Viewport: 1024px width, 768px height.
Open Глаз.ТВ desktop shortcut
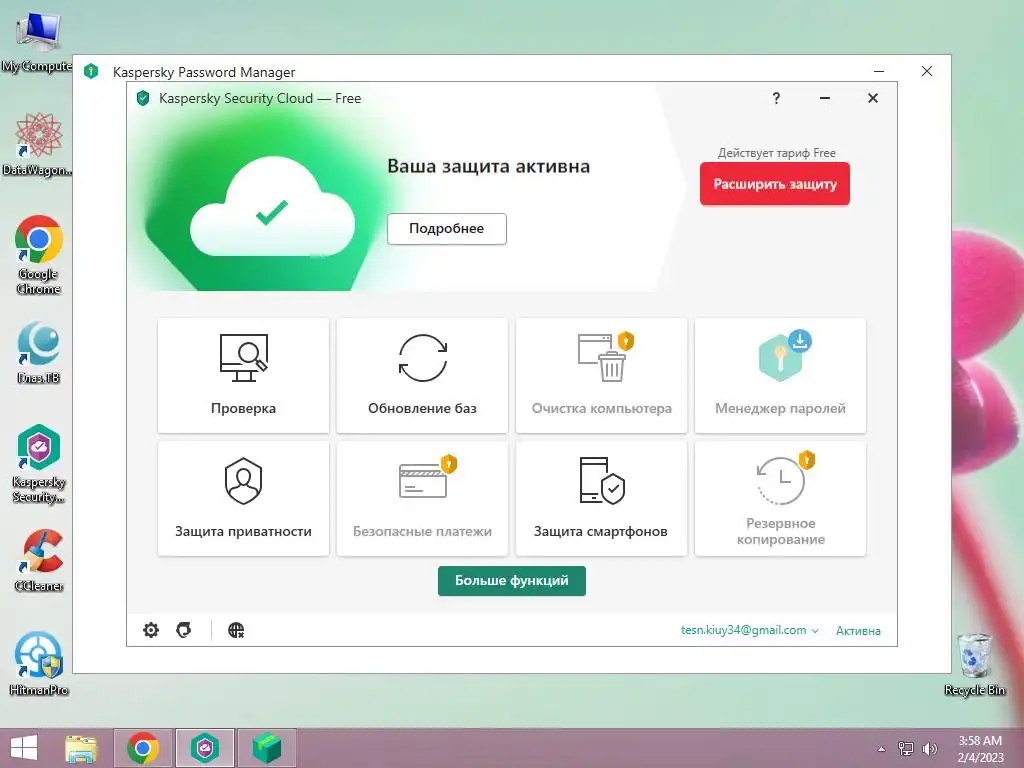pyautogui.click(x=39, y=353)
